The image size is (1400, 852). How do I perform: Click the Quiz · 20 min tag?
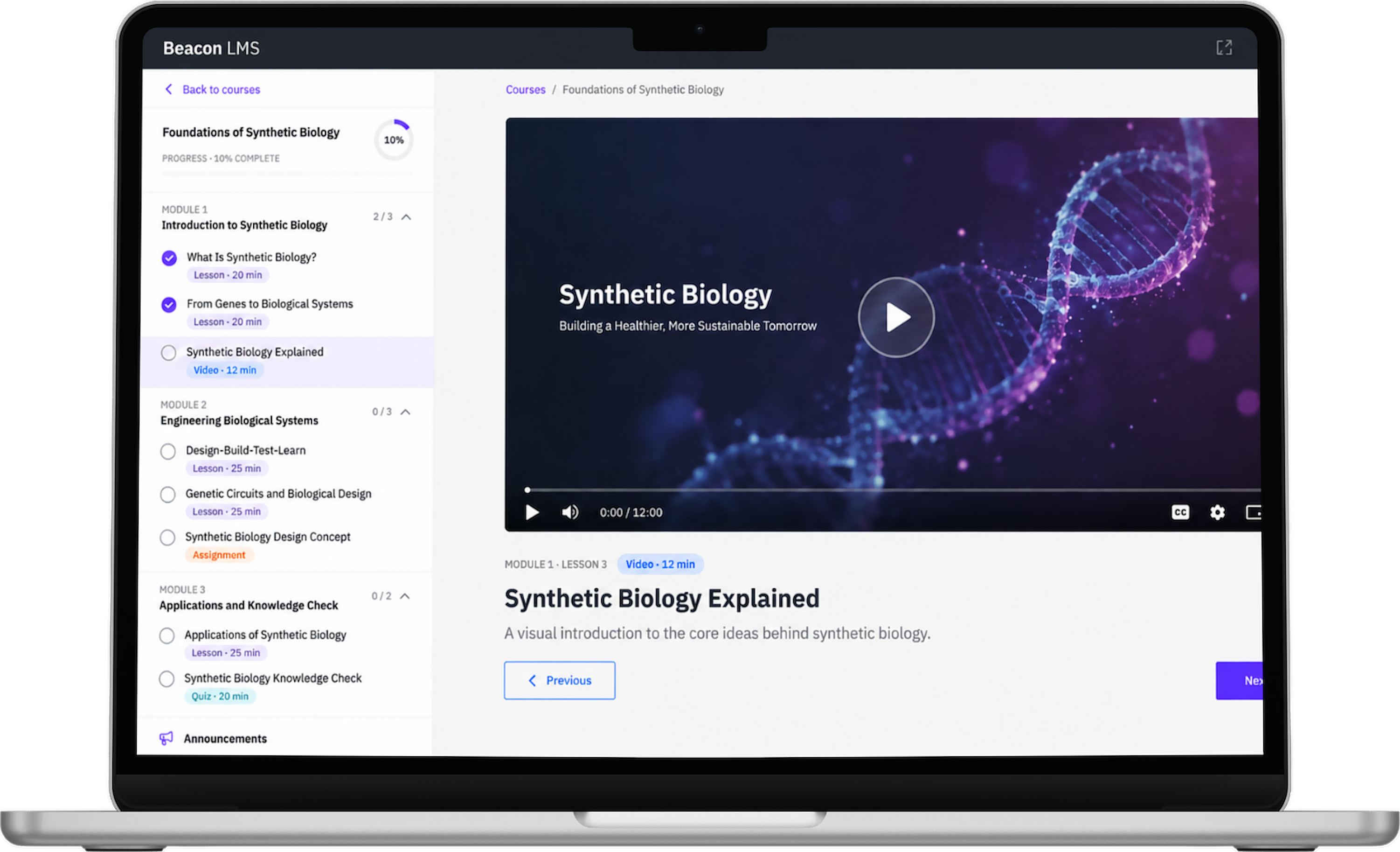pyautogui.click(x=220, y=696)
